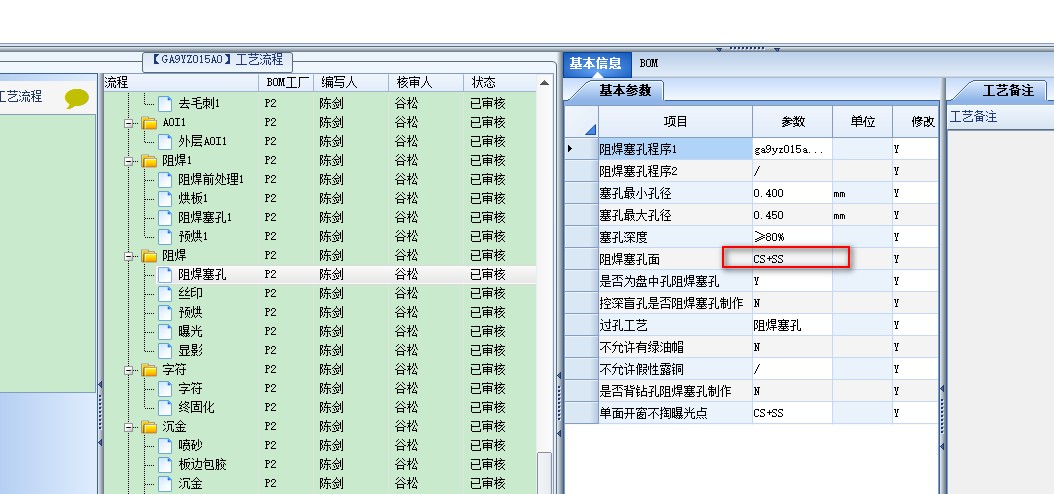1054x494 pixels.
Task: Select the 不允许假性露铜 parameter row
Action: pyautogui.click(x=752, y=369)
